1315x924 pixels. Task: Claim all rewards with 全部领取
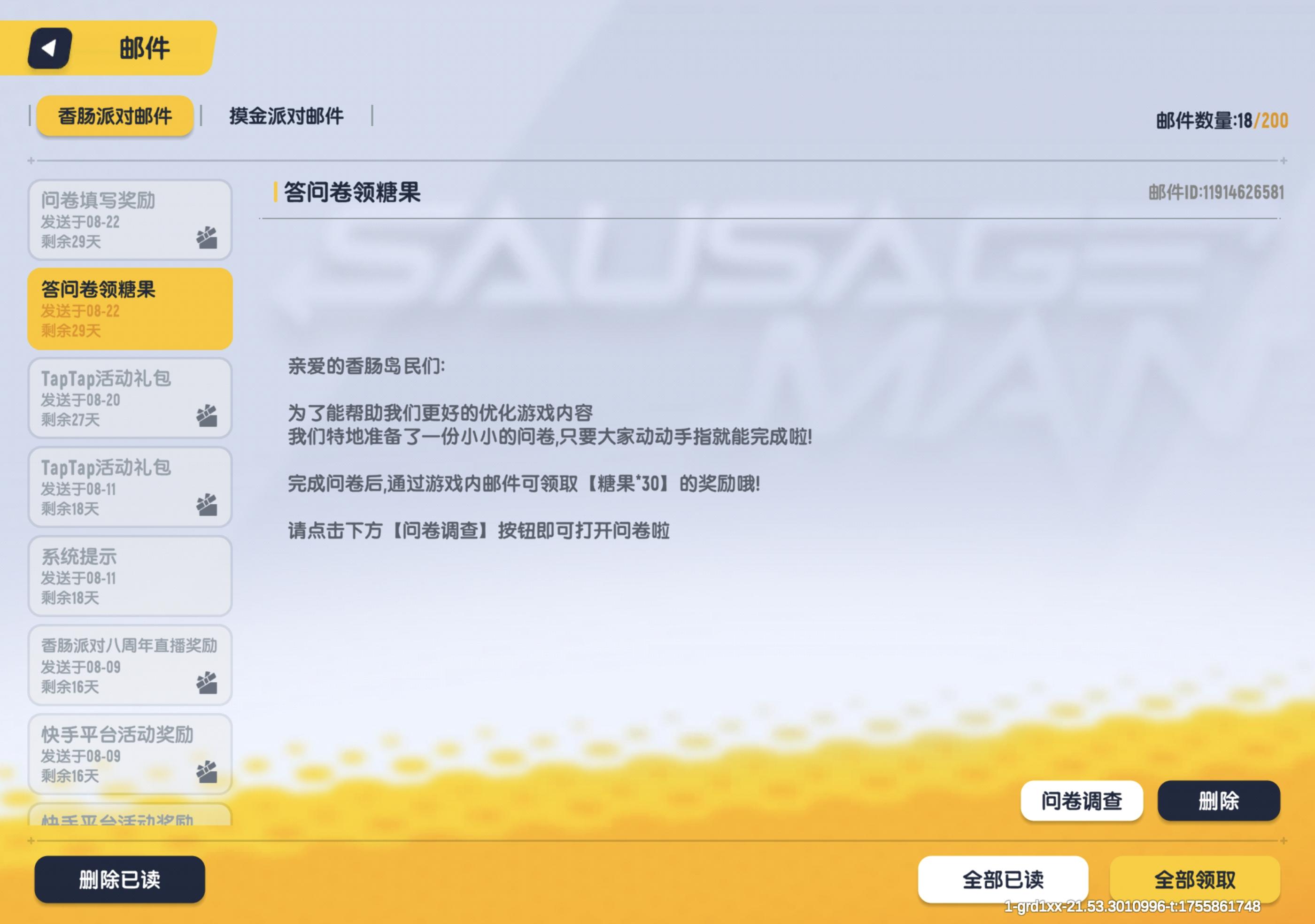(x=1195, y=879)
